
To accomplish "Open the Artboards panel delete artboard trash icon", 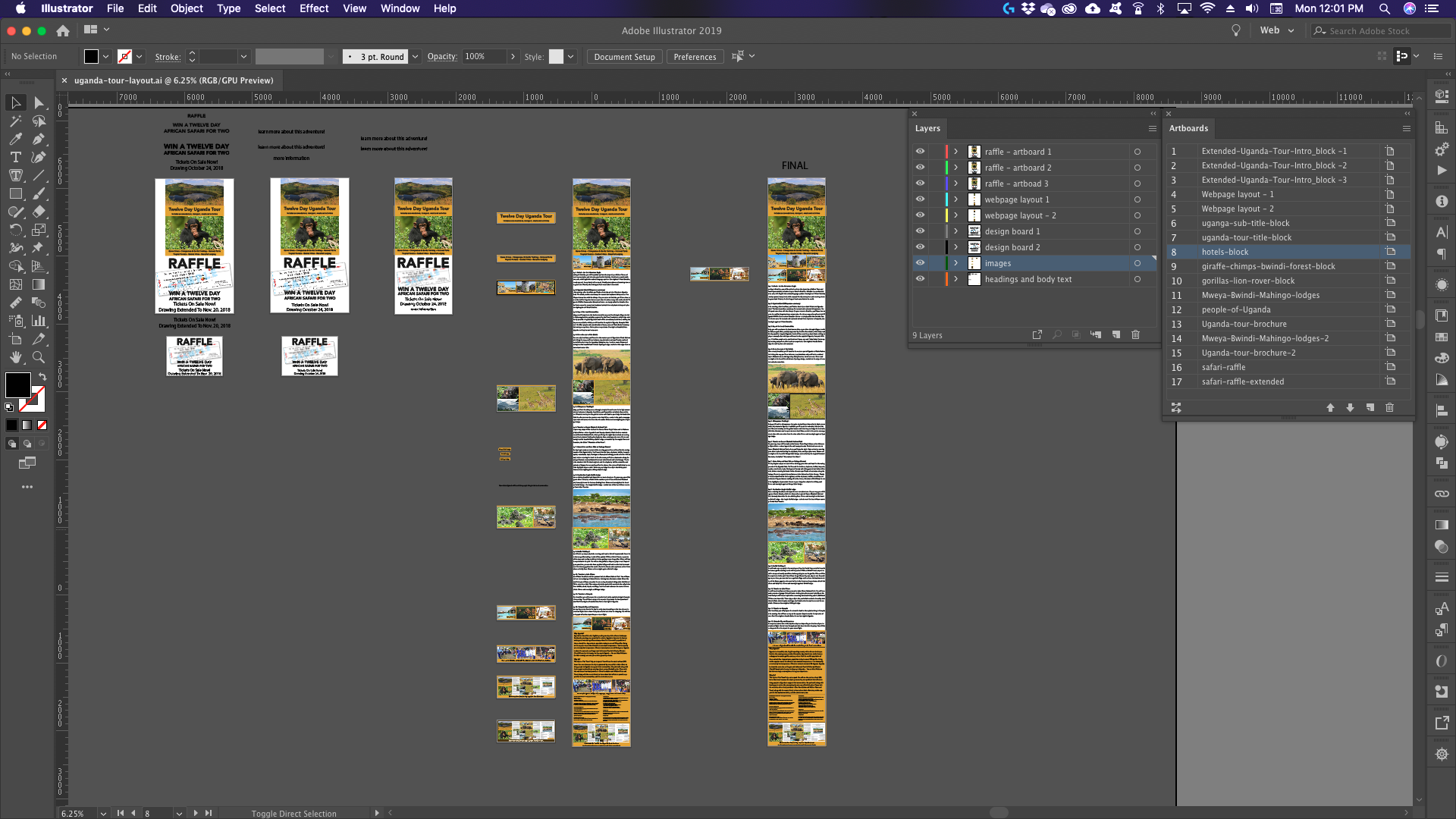I will [x=1390, y=408].
